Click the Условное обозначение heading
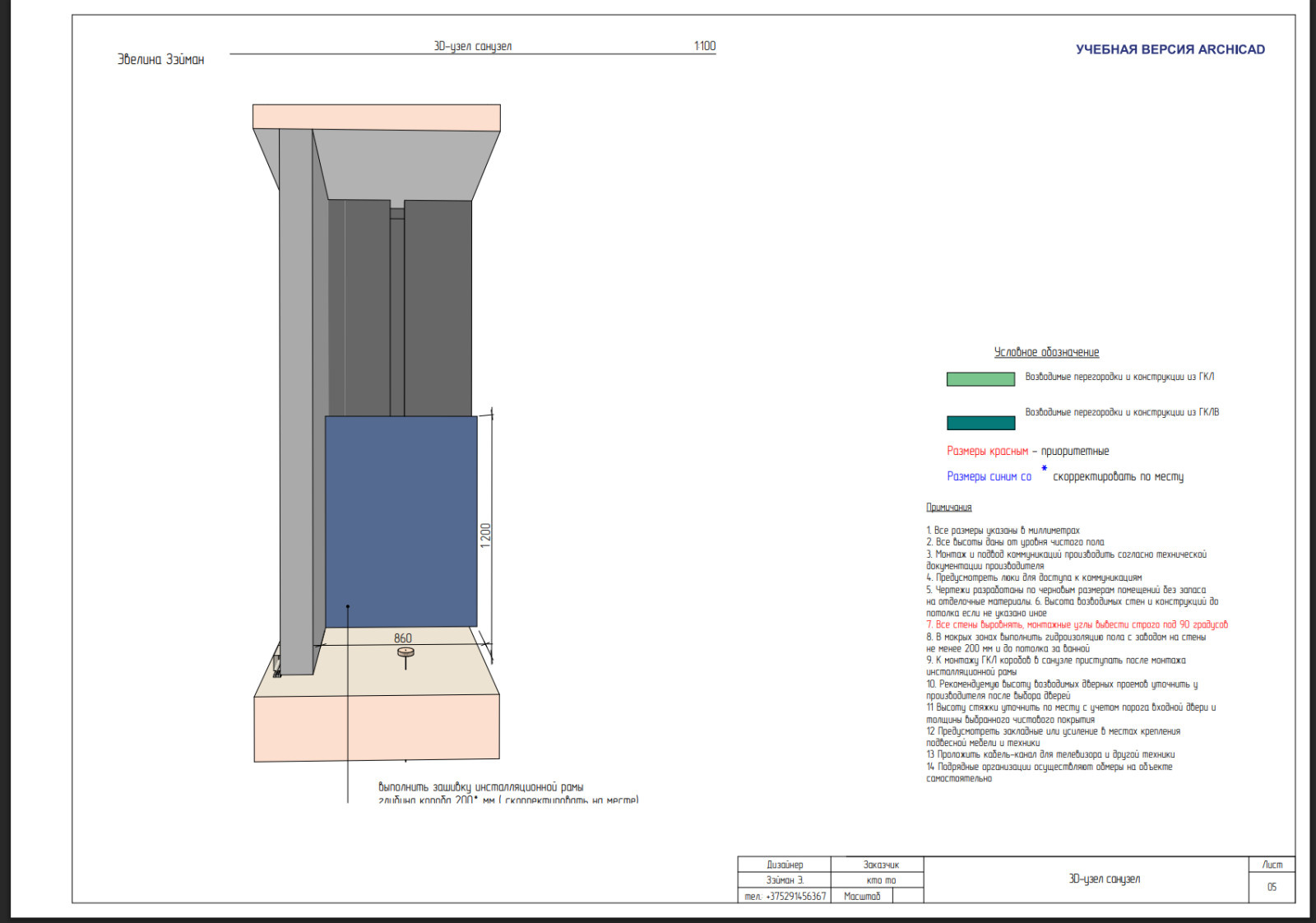This screenshot has width=1316, height=923. 1046,352
